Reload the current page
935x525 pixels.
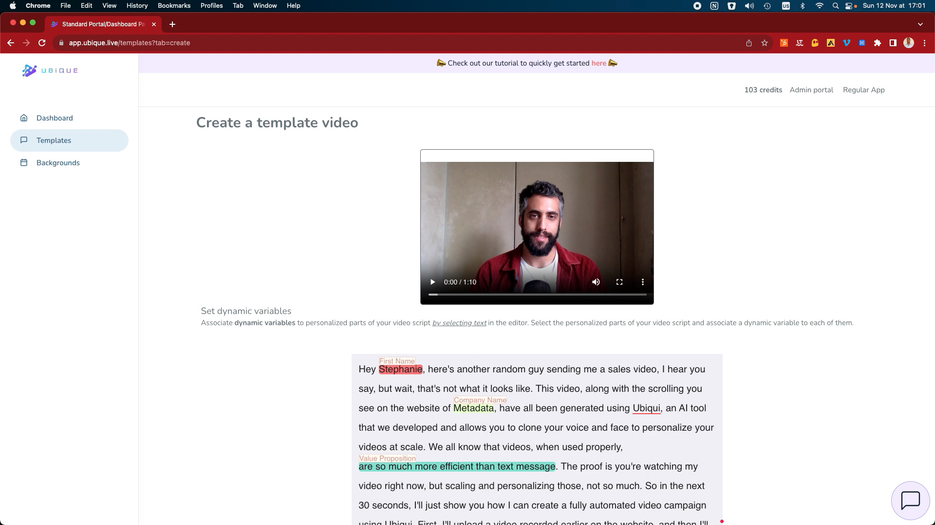[x=42, y=43]
